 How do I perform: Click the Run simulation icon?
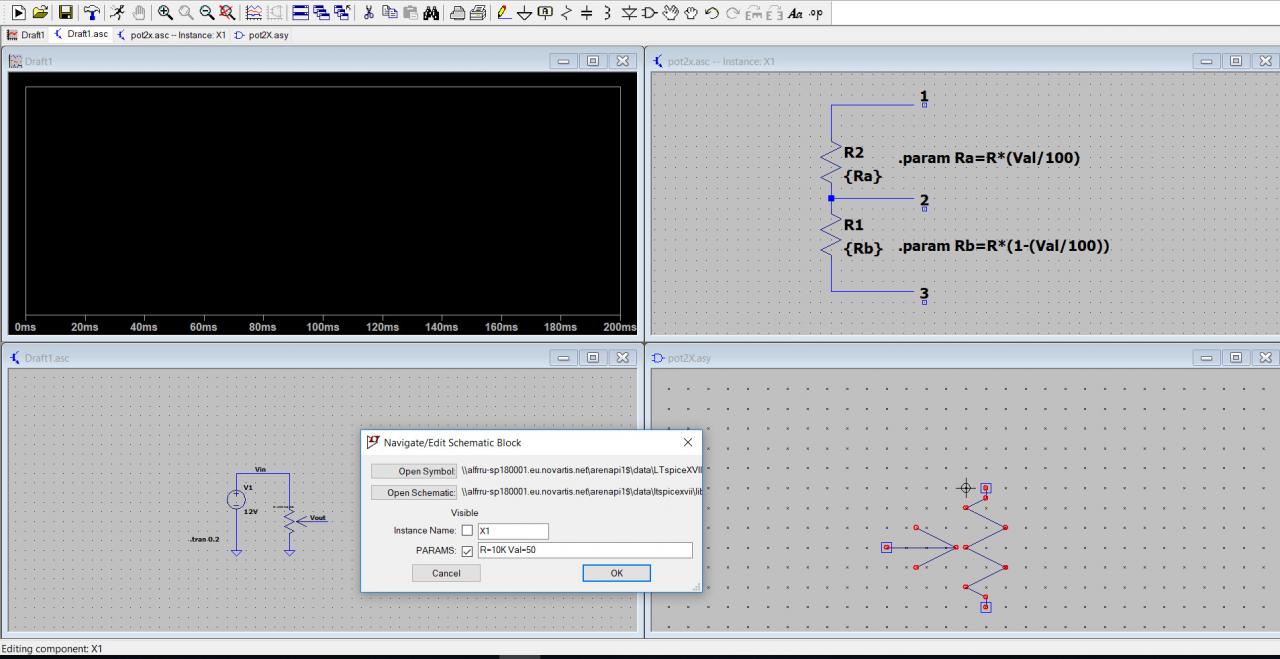(17, 13)
